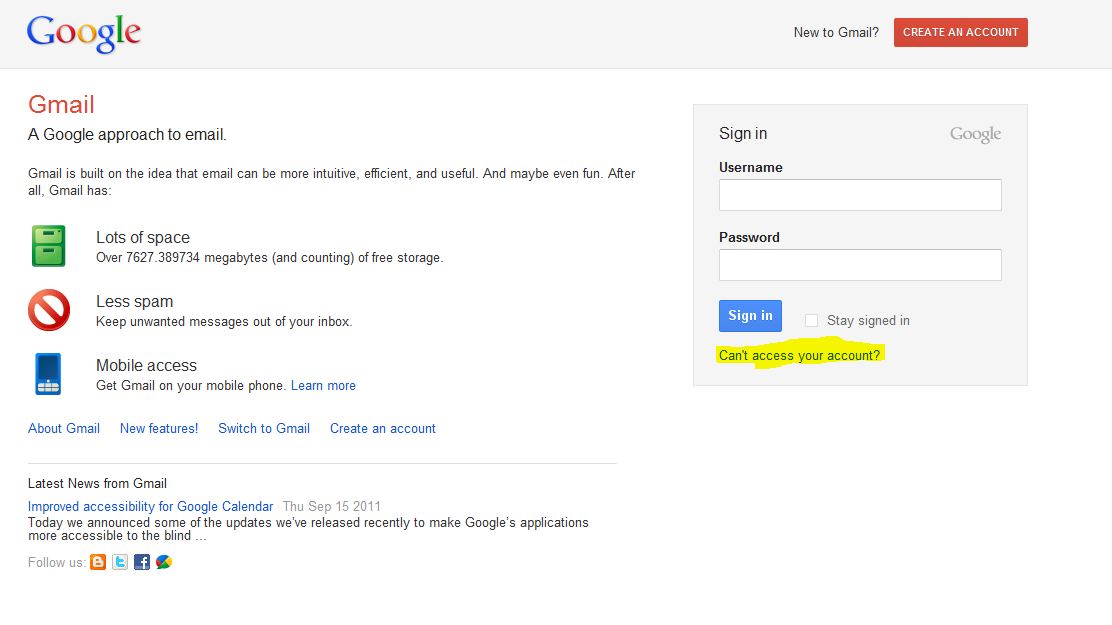Focus the Password input field
Image resolution: width=1112 pixels, height=625 pixels.
(860, 265)
